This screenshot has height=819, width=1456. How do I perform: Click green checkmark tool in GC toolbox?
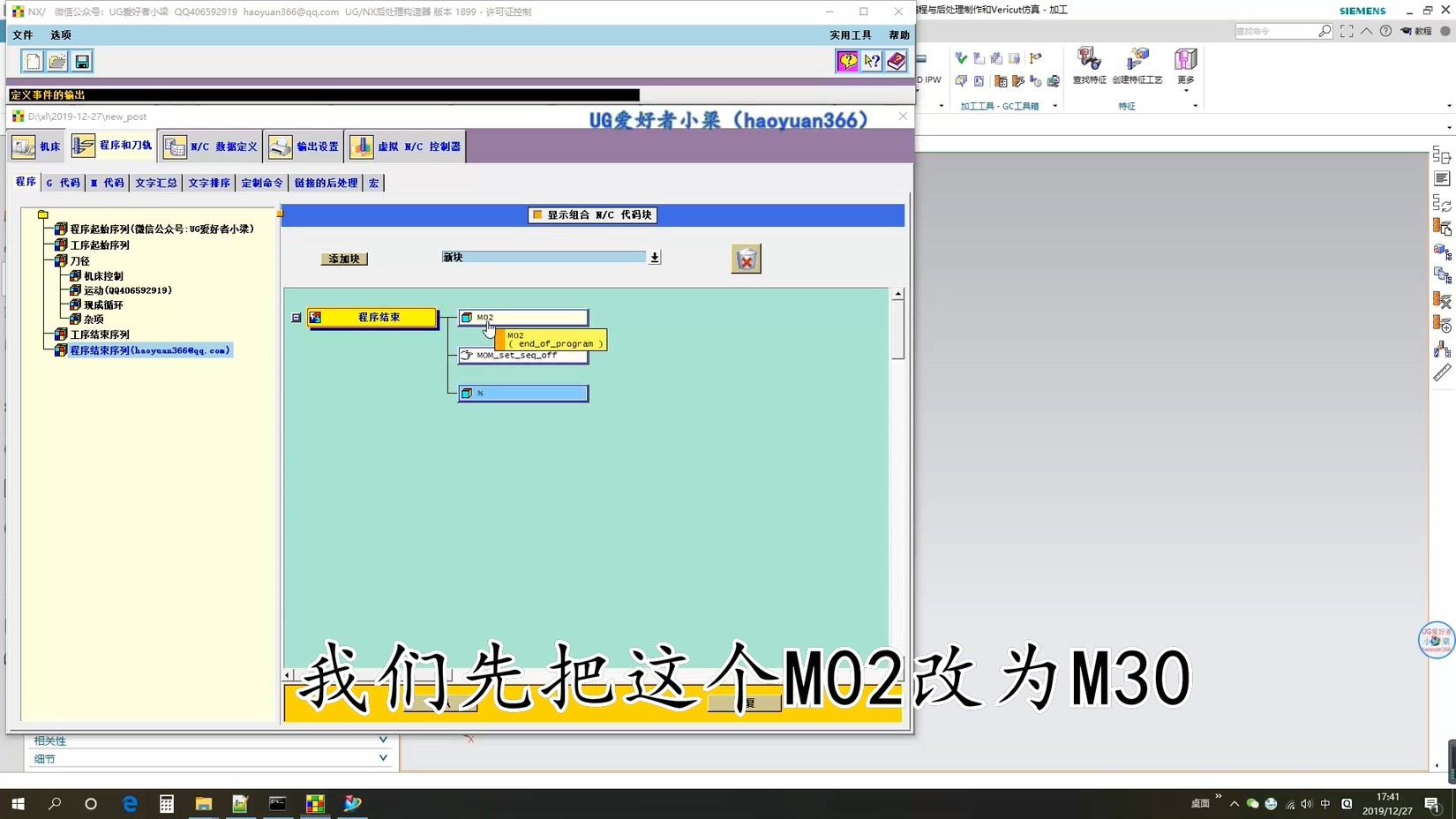click(961, 58)
